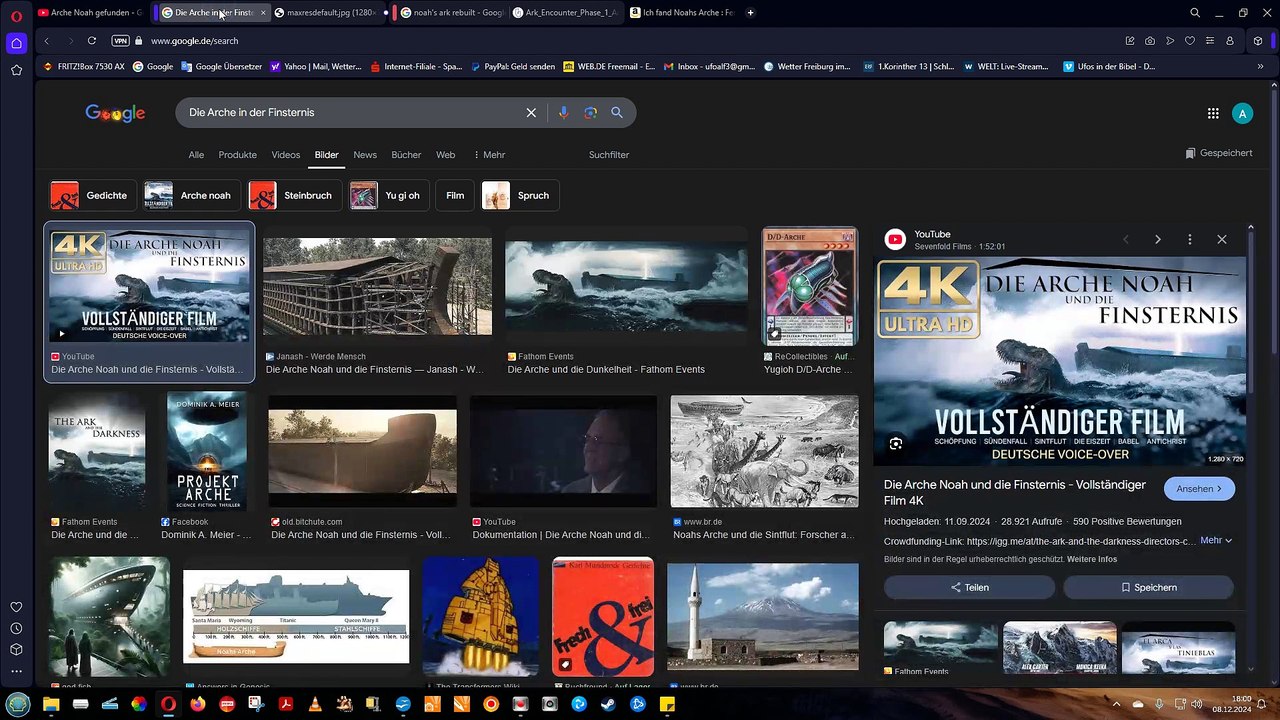
Task: Open 'FRITZ!Box 7530 AX' bookmark
Action: click(84, 66)
